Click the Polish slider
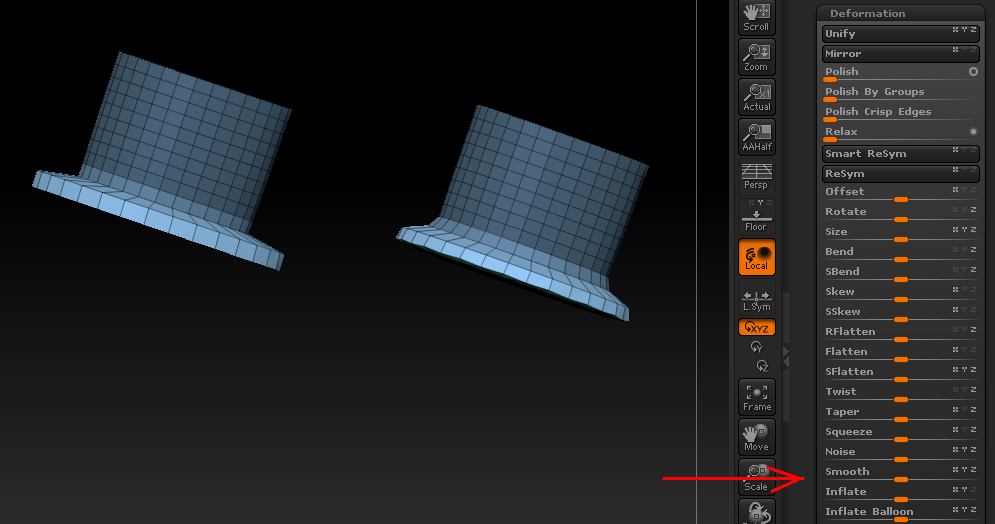Image resolution: width=995 pixels, height=524 pixels. (900, 74)
